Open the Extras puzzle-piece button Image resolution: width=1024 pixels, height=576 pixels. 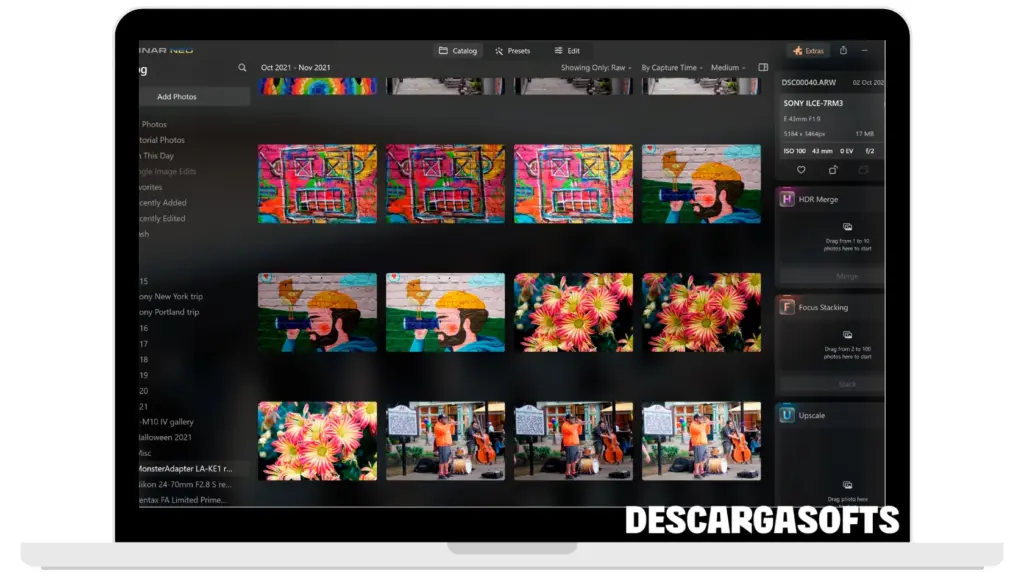tap(809, 51)
